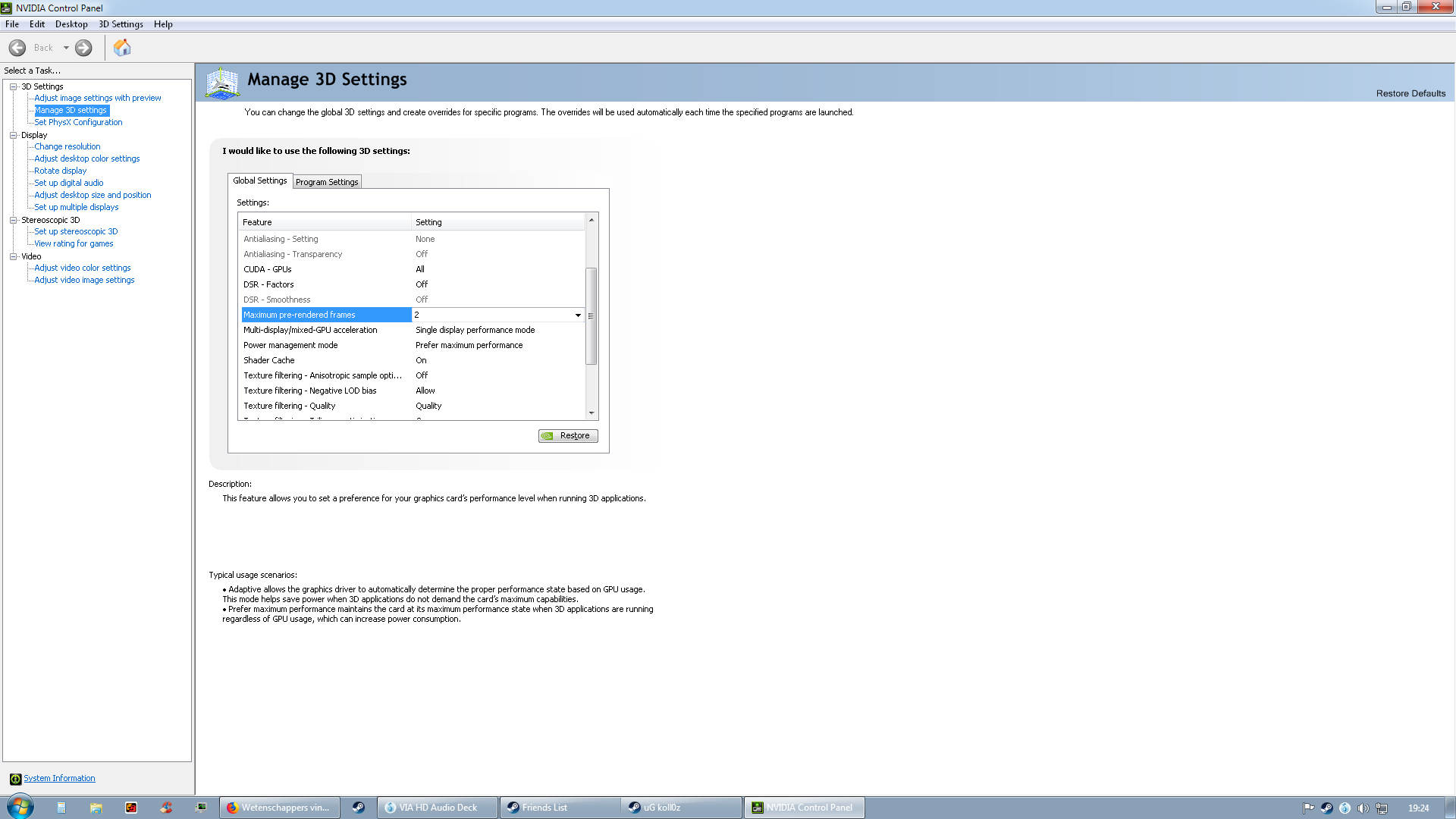The width and height of the screenshot is (1456, 819).
Task: Open View rating for games
Action: [x=74, y=243]
